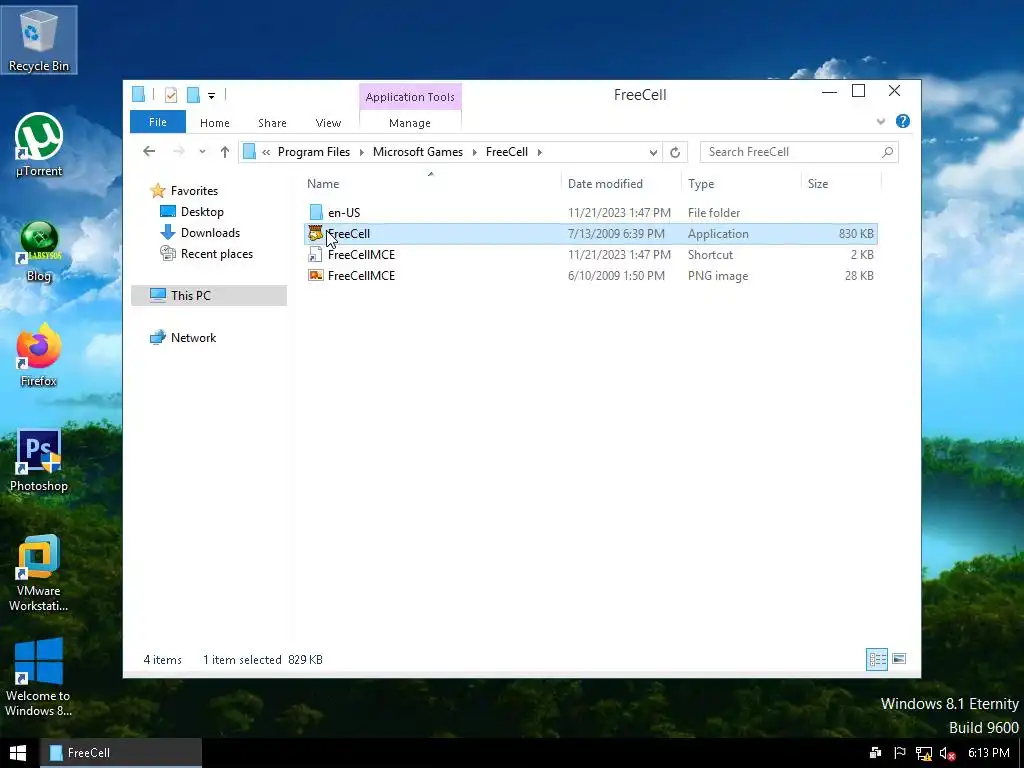Screen dimensions: 1024x768
Task: Launch µTorrent from the desktop
Action: tap(39, 145)
